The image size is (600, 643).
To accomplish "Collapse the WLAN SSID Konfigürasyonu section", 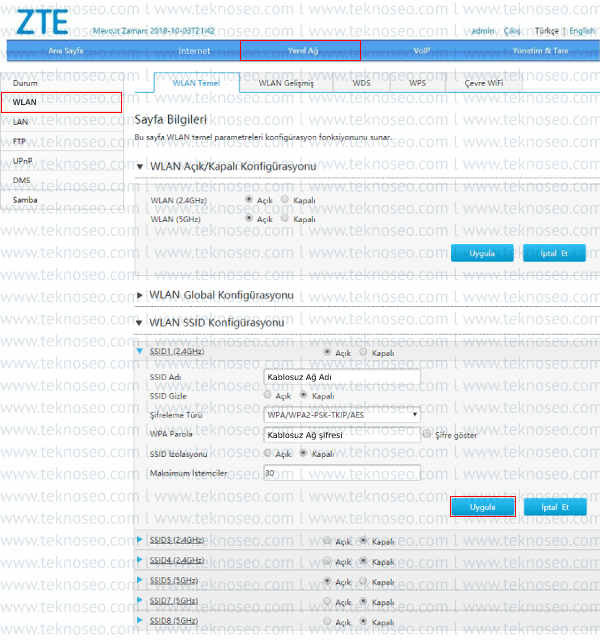I will 139,323.
